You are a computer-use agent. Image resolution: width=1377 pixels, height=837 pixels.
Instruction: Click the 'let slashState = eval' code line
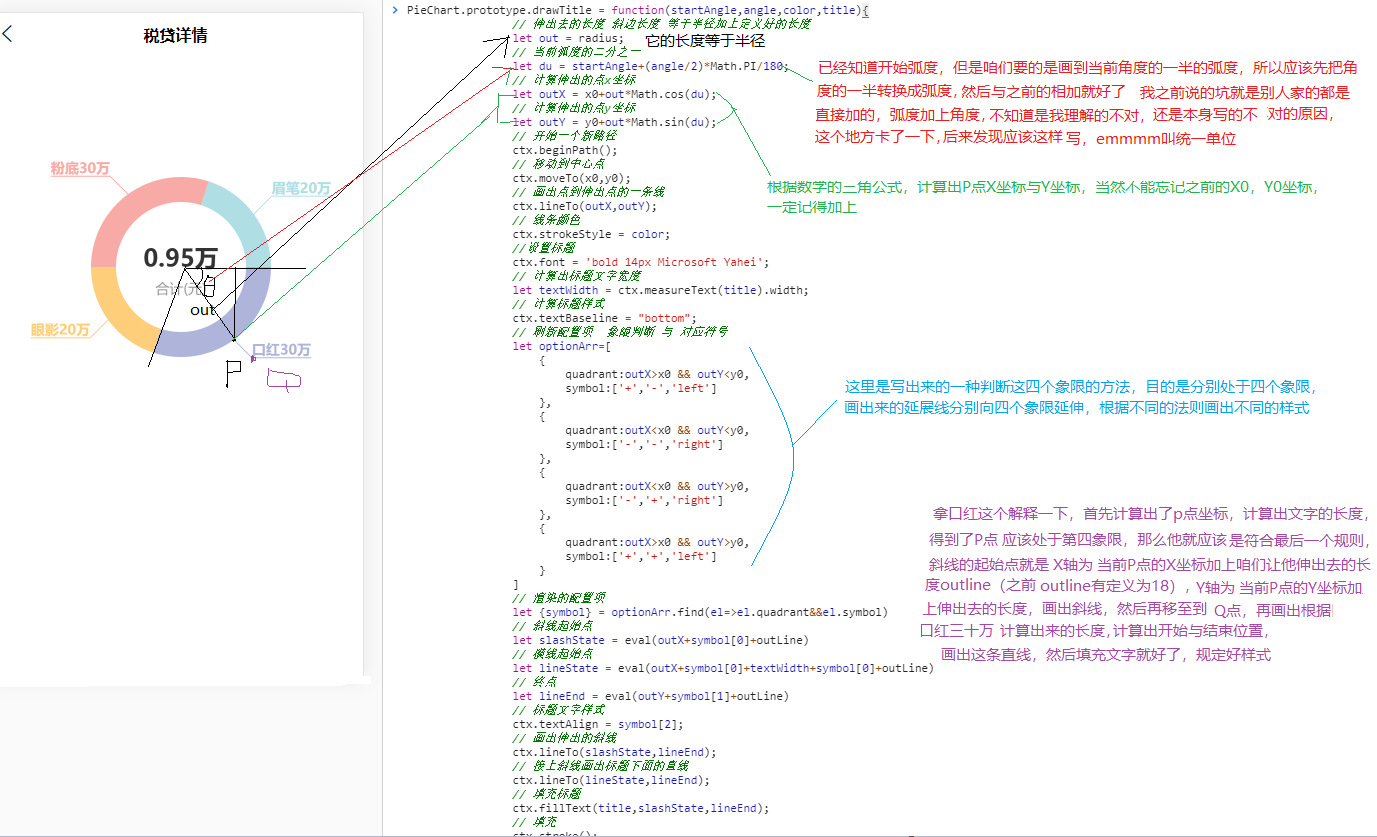660,640
